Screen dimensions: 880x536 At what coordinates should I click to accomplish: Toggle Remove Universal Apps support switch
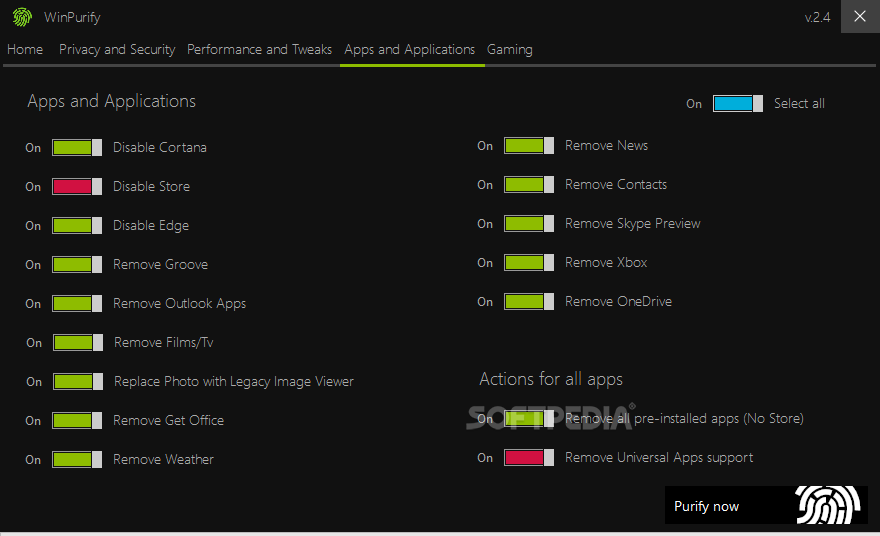coord(529,457)
